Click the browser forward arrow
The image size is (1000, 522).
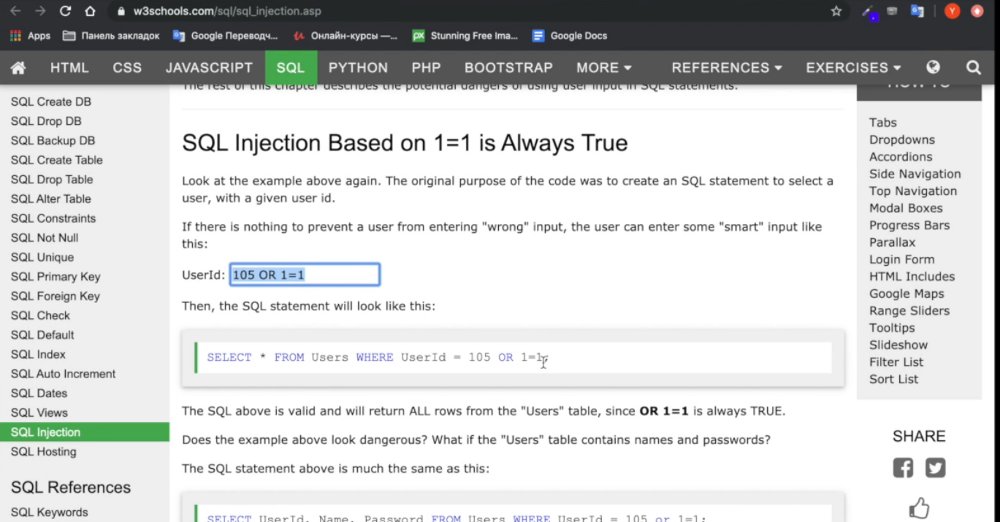pos(40,11)
